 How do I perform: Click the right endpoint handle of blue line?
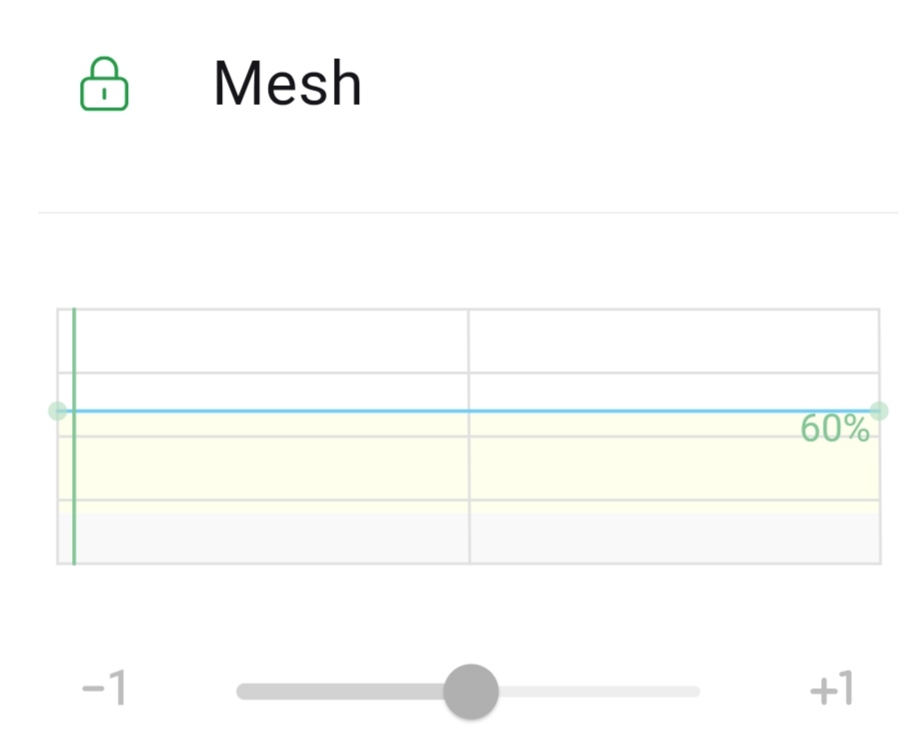coord(879,411)
